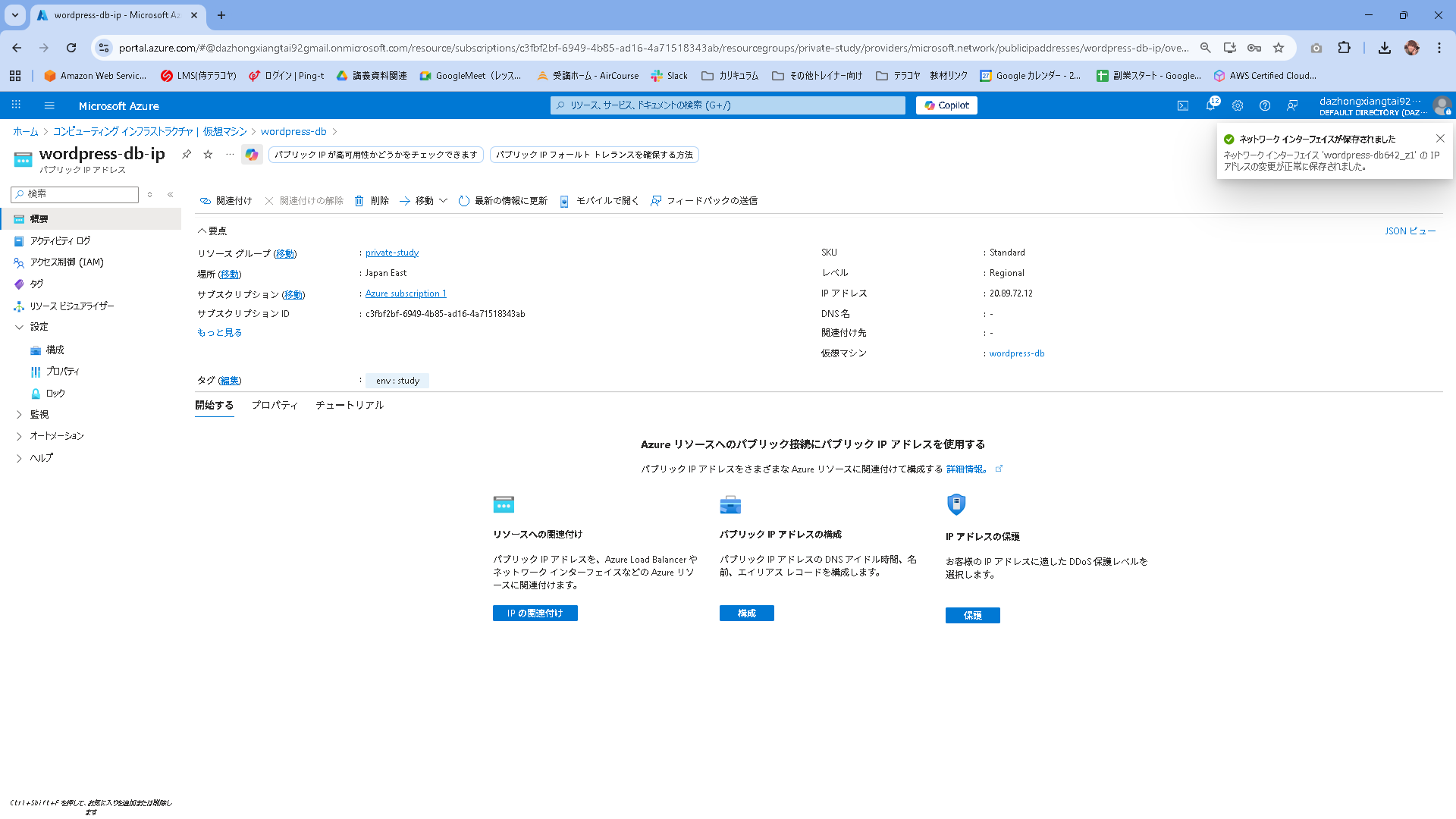Switch to the プロパティ tab
Viewport: 1456px width, 819px height.
tap(275, 405)
